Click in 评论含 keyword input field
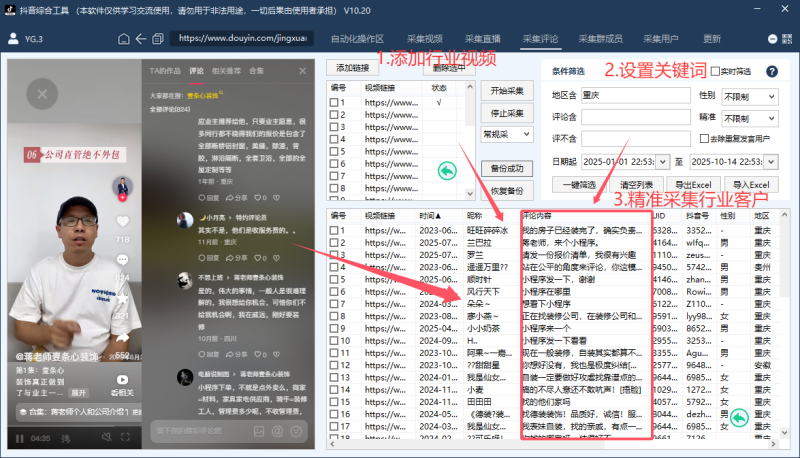This screenshot has width=800, height=458. click(636, 117)
